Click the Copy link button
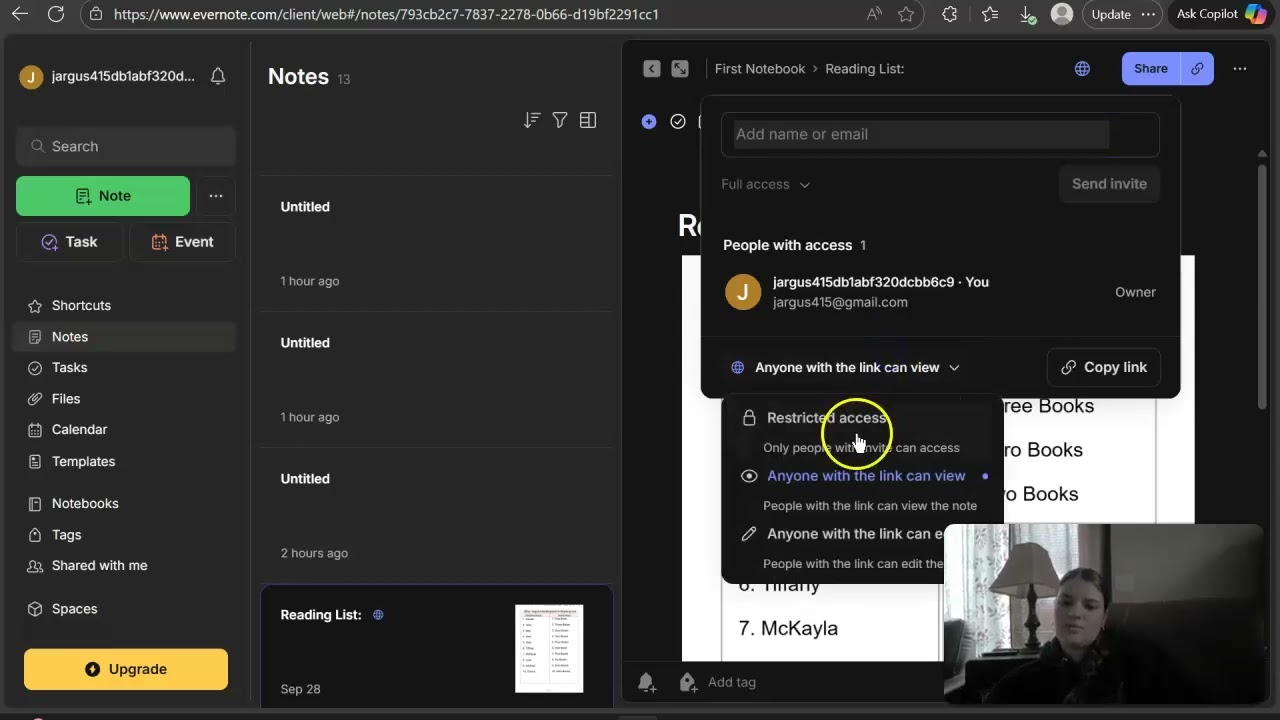Screen dimensions: 1280x720 coord(1104,367)
